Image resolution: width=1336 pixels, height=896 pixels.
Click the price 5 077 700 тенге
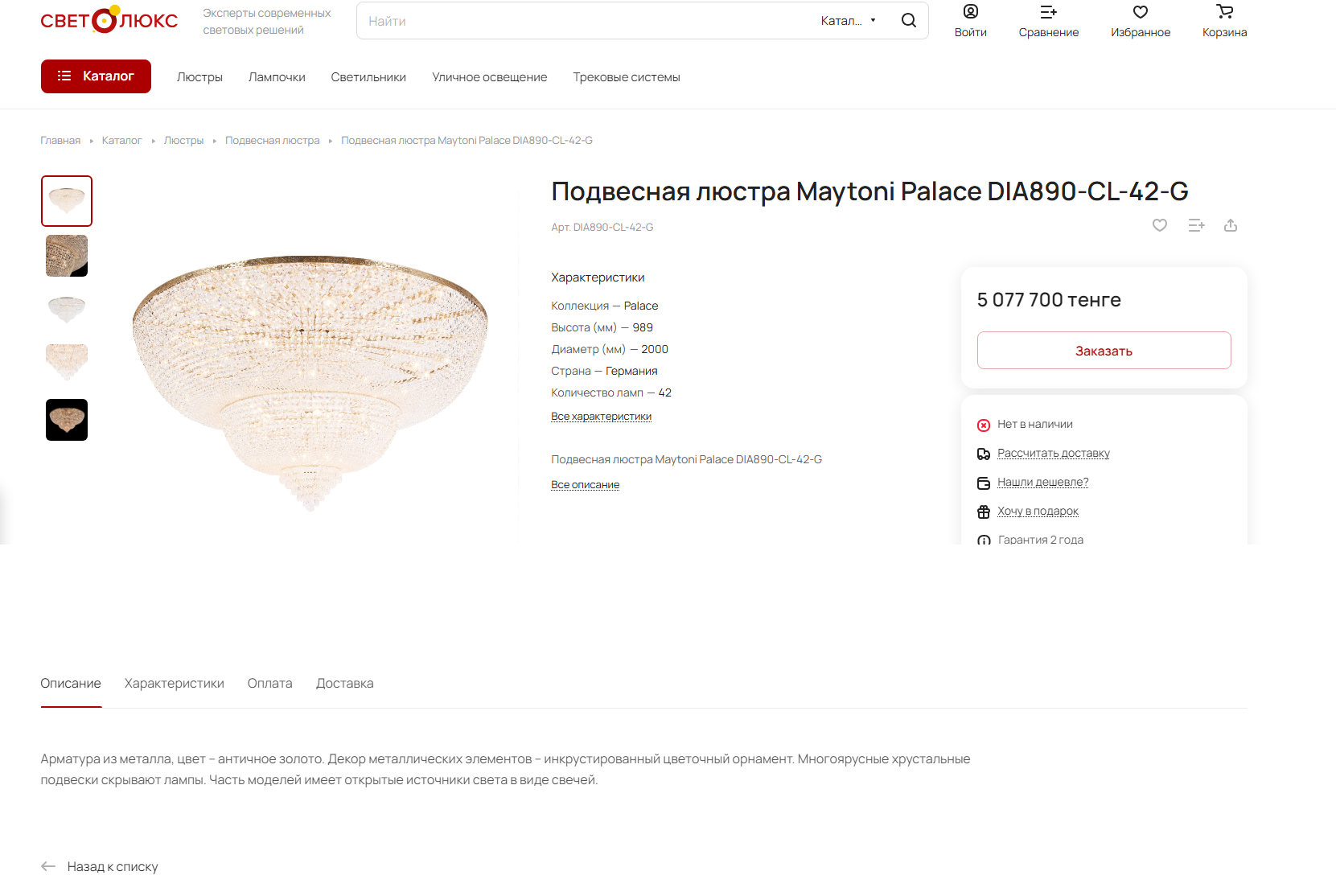tap(1048, 300)
